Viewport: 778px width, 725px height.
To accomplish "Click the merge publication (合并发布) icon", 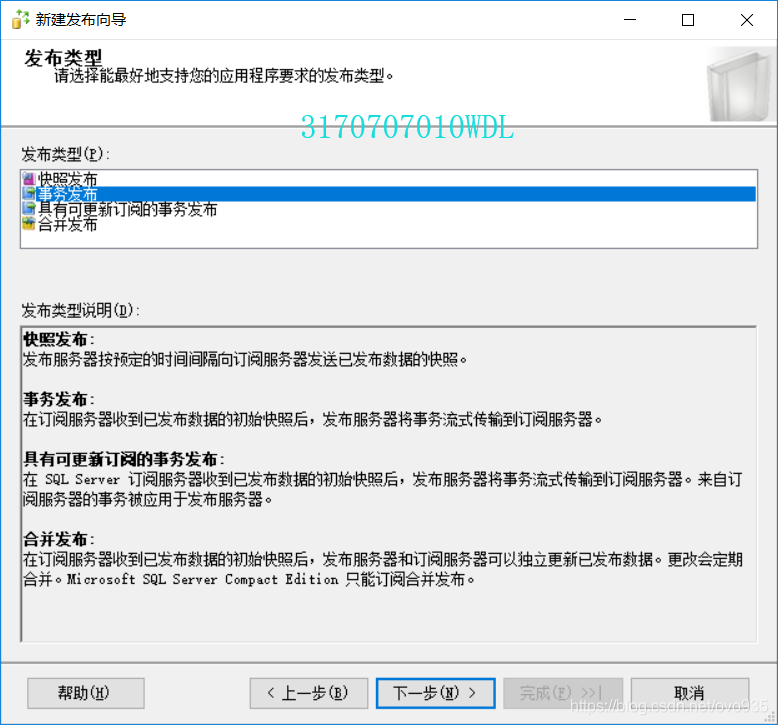I will pyautogui.click(x=29, y=224).
